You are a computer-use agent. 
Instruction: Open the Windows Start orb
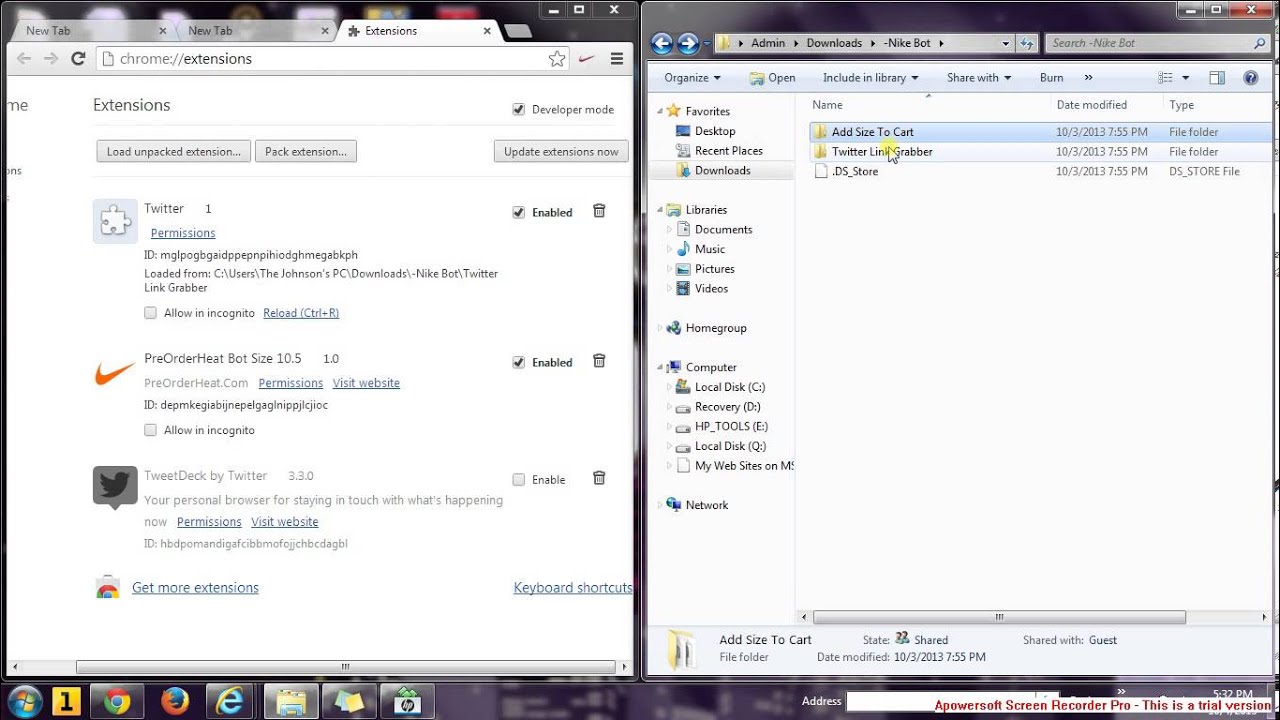(23, 701)
